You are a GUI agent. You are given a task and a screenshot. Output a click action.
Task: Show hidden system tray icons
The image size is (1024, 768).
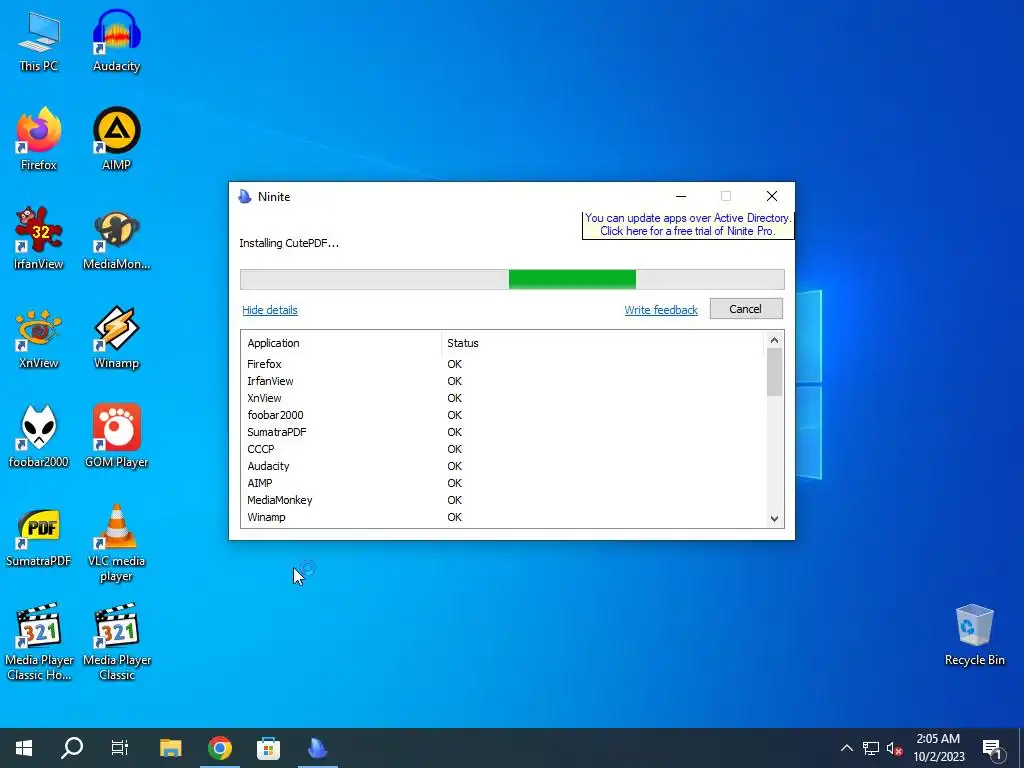point(846,748)
